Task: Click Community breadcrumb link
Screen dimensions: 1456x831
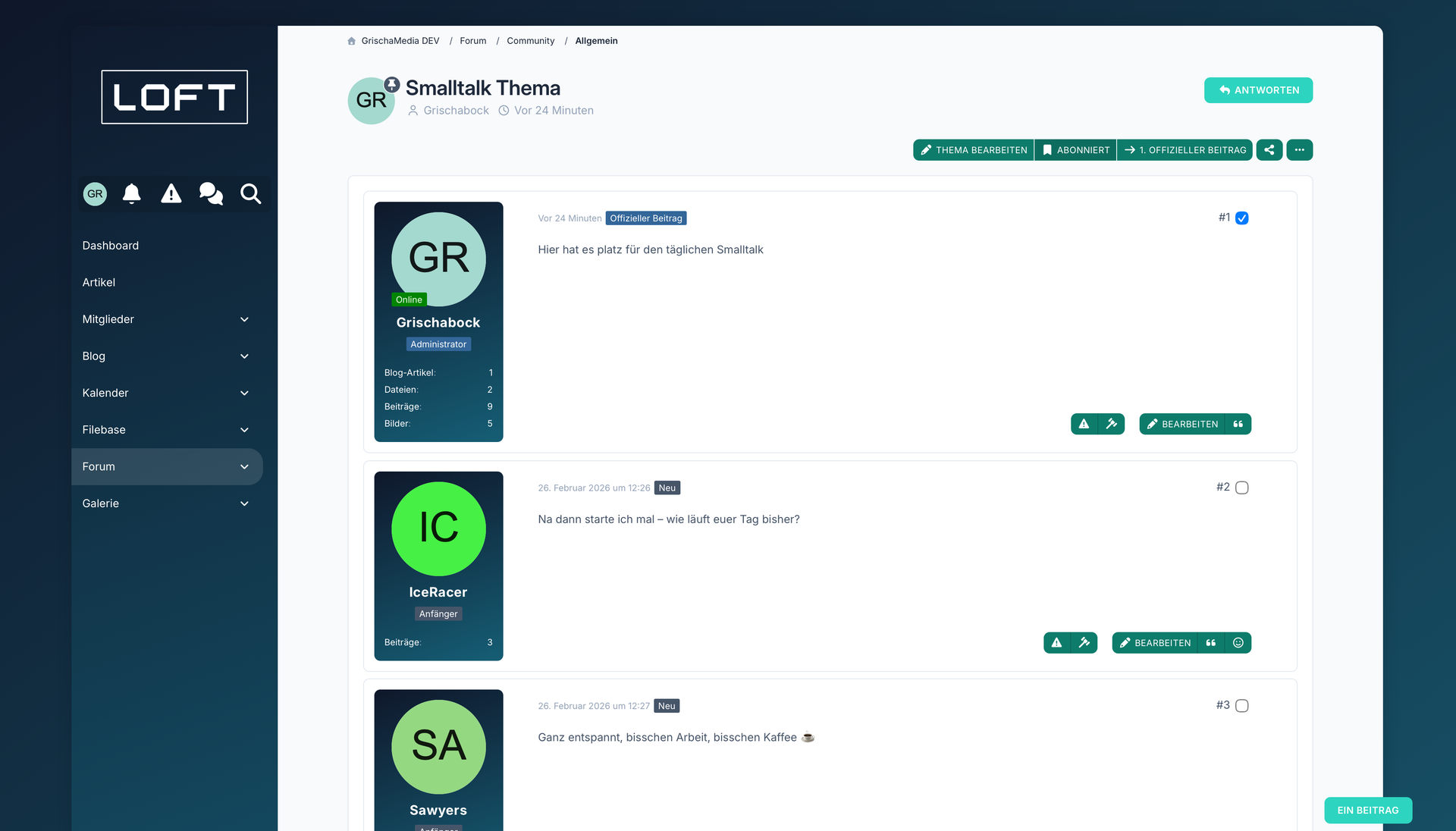Action: (x=530, y=41)
